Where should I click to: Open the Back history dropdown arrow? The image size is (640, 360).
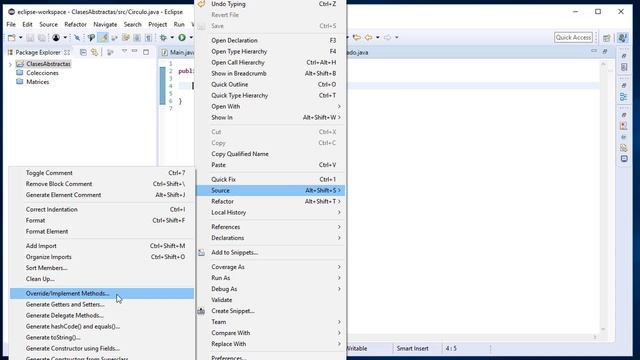pyautogui.click(x=378, y=38)
